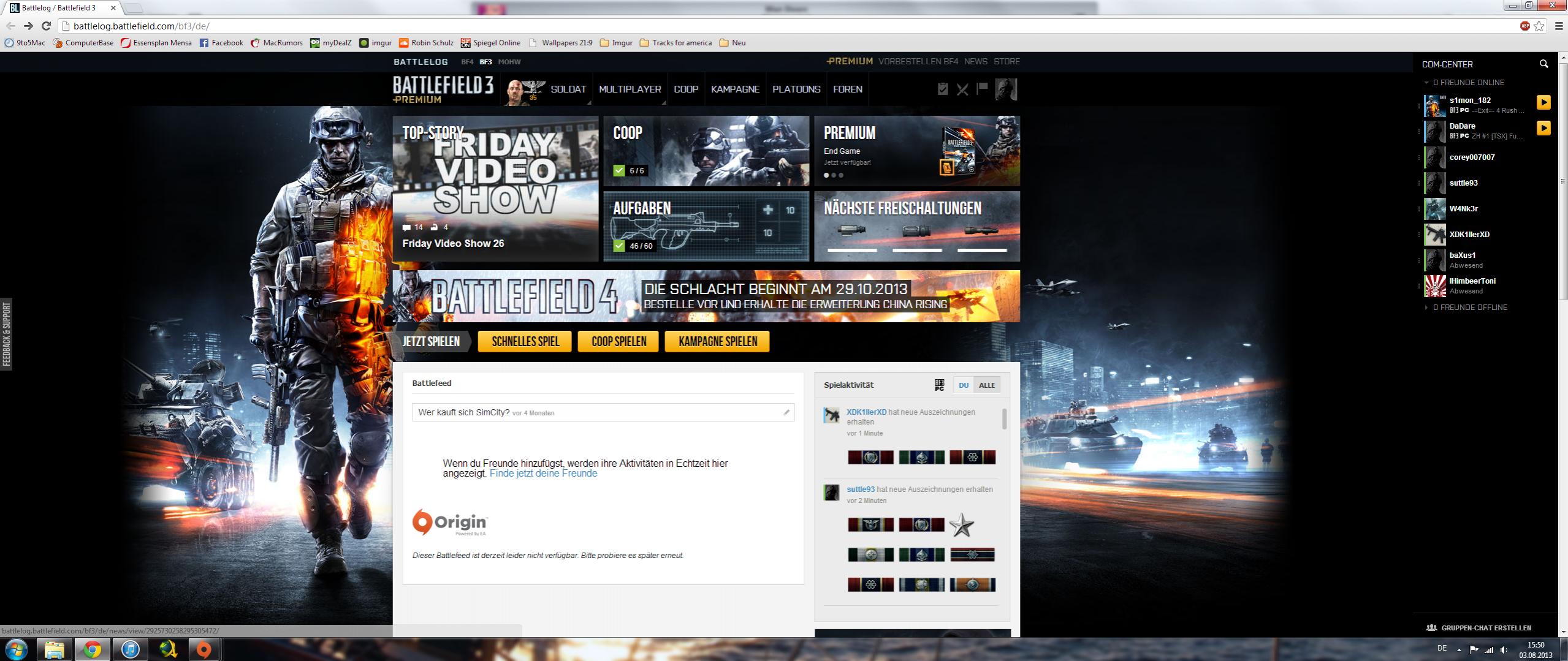This screenshot has width=1568, height=661.
Task: Click the silver service star award
Action: [x=961, y=525]
